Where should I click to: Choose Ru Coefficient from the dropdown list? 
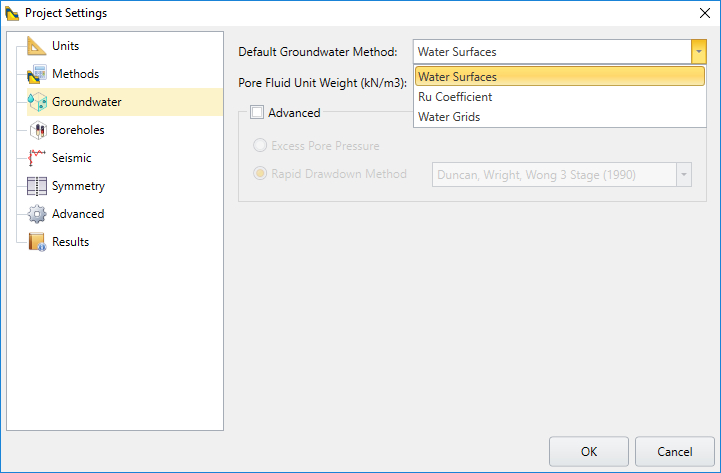(560, 97)
